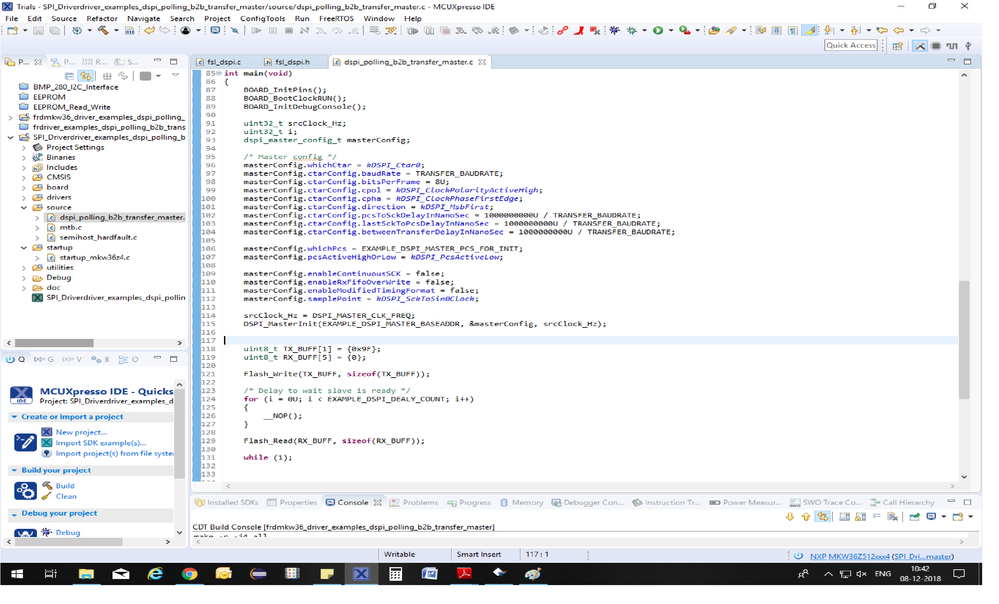Click the Clean link in Quickstart

pyautogui.click(x=66, y=496)
